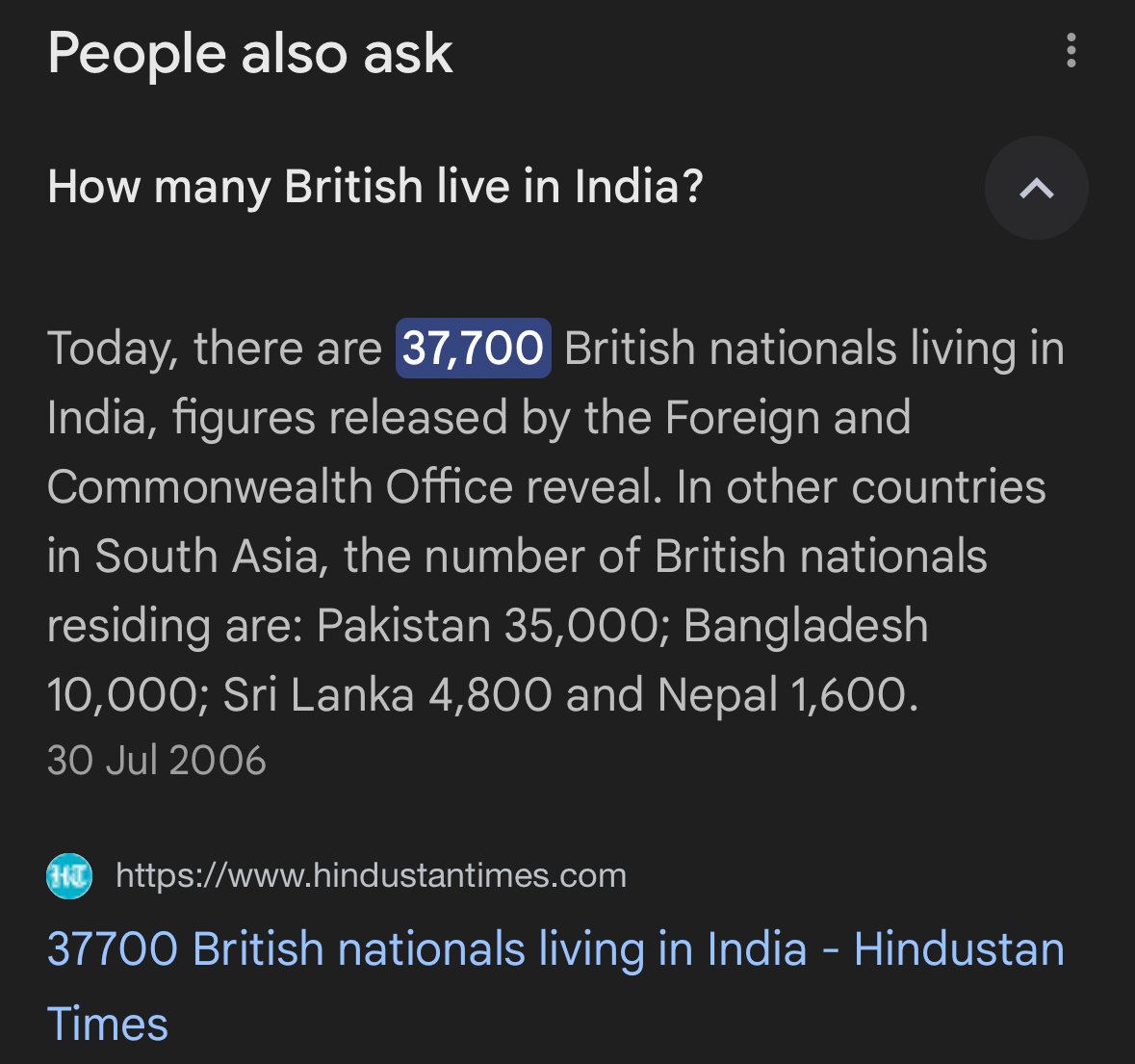The image size is (1135, 1064).
Task: Click the 'People also ask' heading
Action: 249,54
